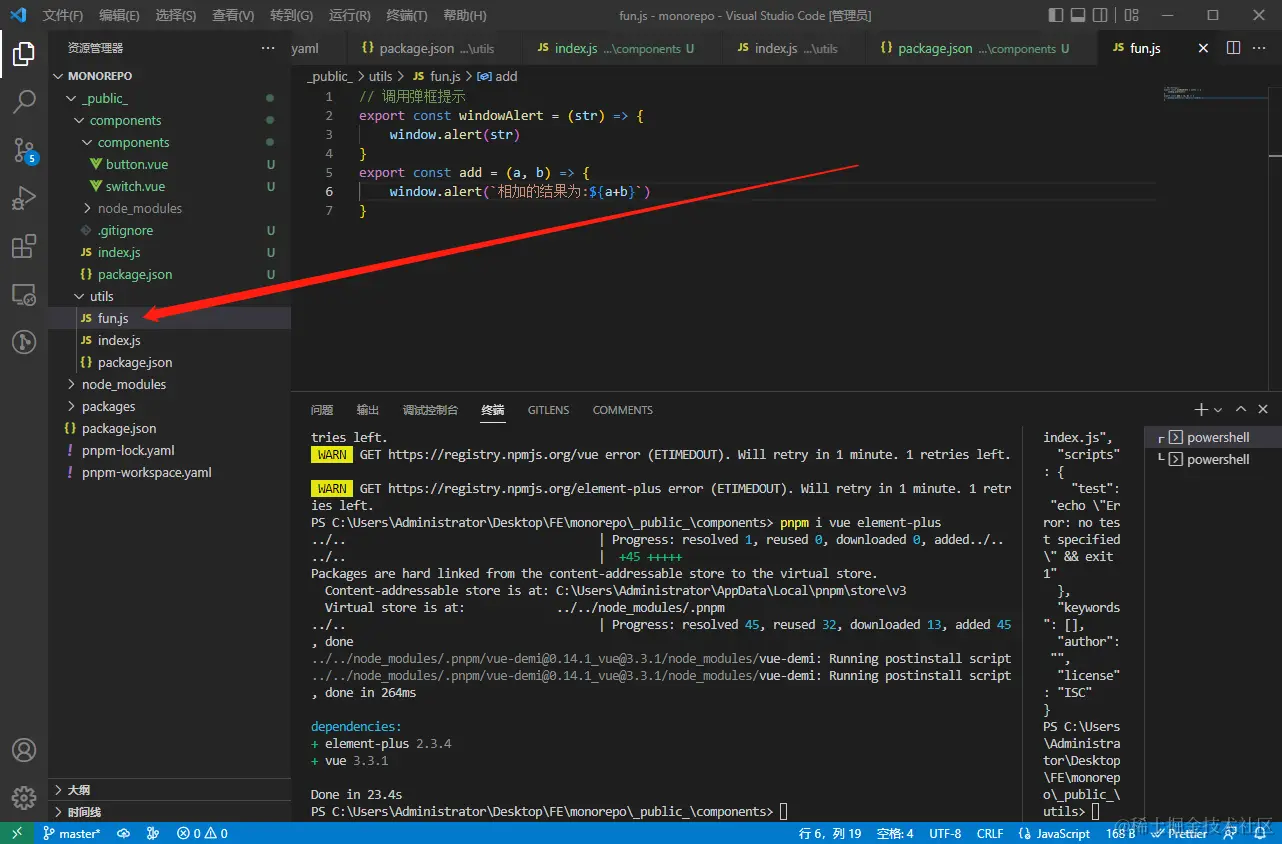Image resolution: width=1282 pixels, height=844 pixels.
Task: Open the GitLens icon in activity bar
Action: (x=24, y=342)
